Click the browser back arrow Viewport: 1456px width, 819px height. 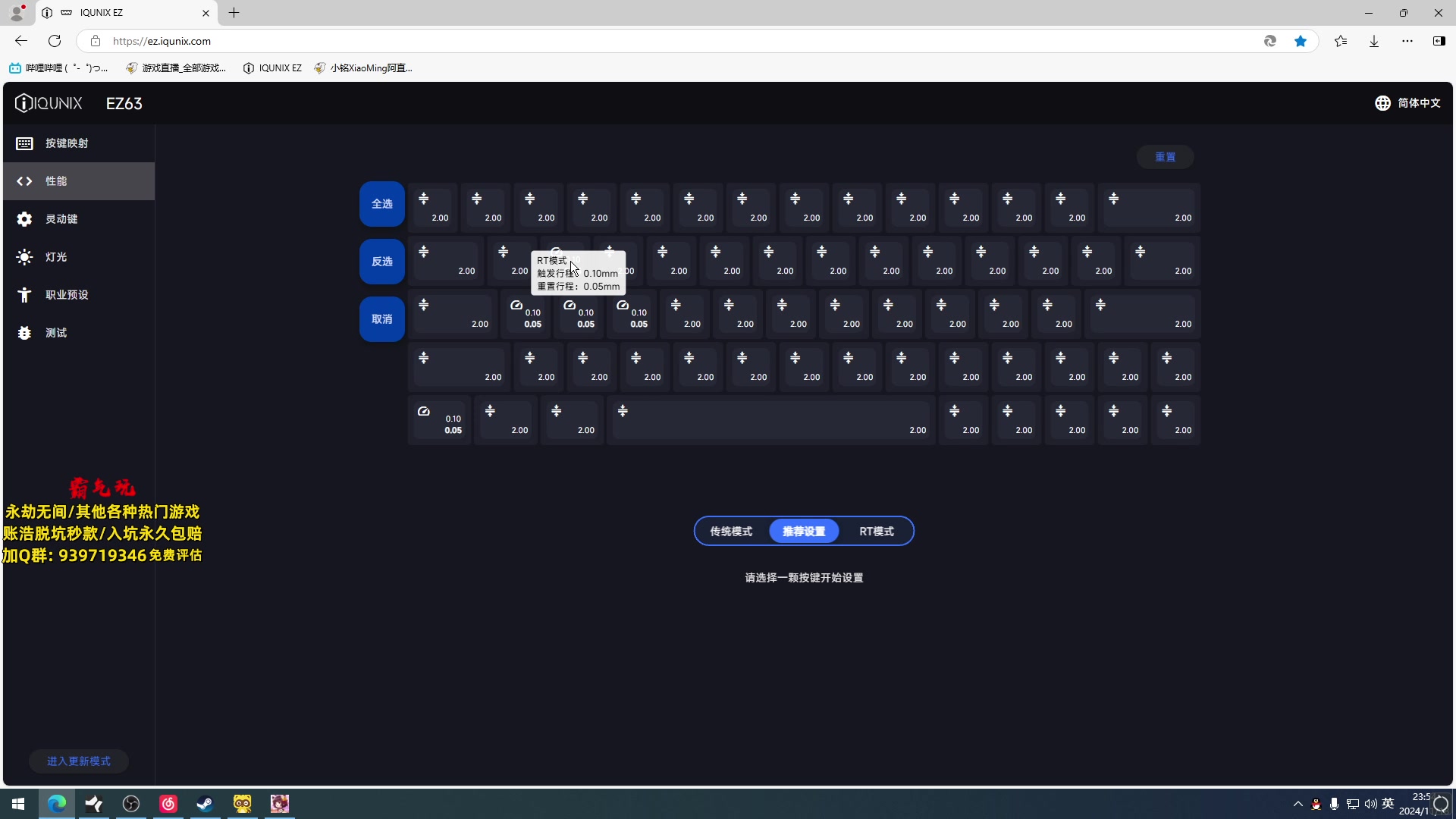[x=21, y=41]
